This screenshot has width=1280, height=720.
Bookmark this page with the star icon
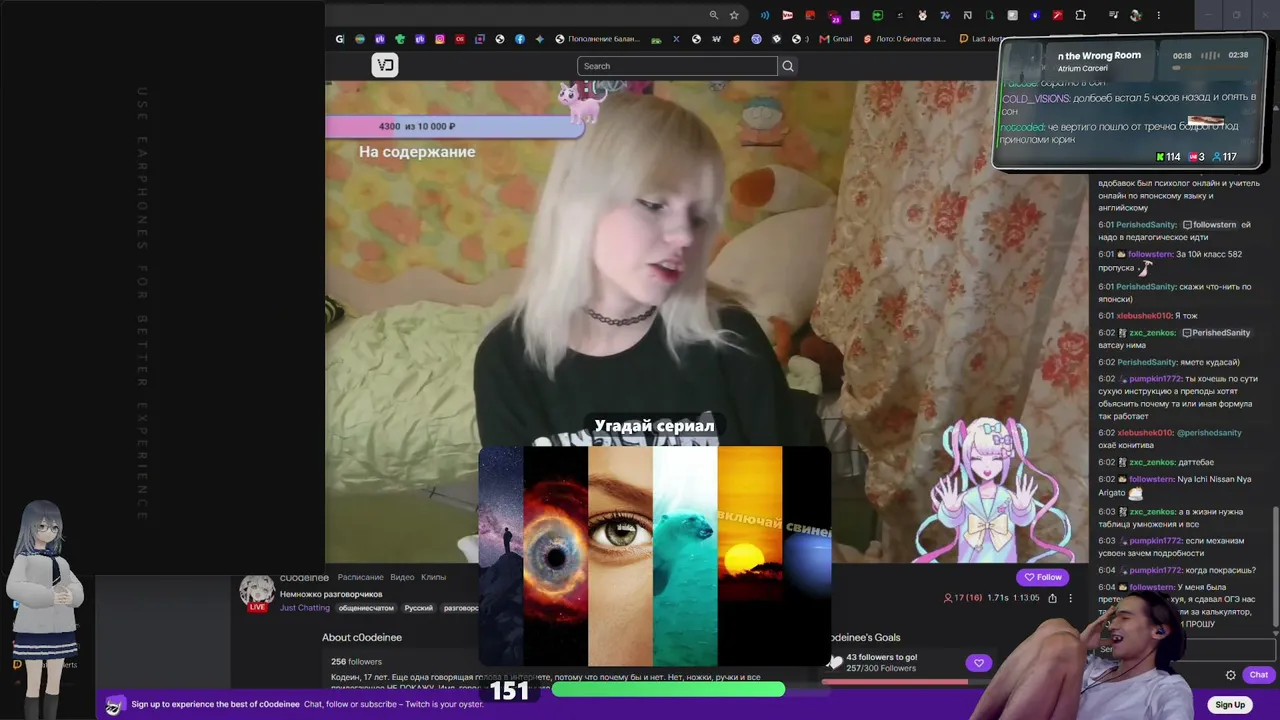click(x=734, y=15)
